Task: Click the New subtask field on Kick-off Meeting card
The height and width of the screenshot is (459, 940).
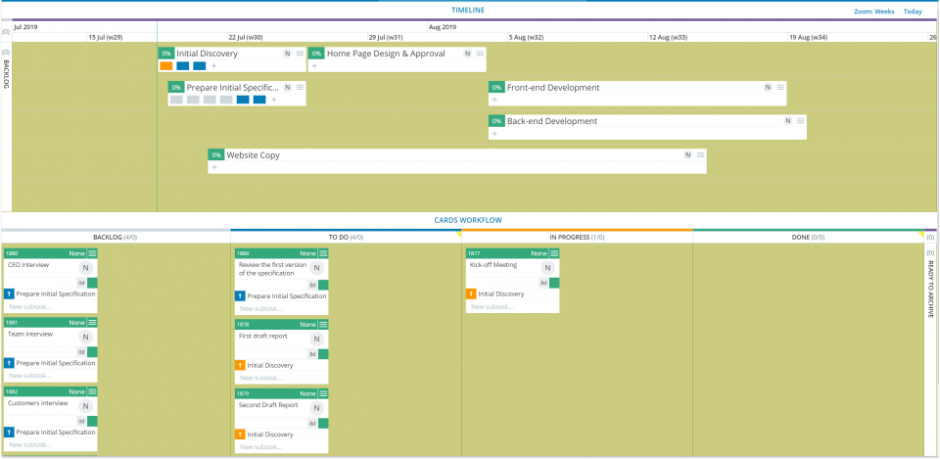Action: tap(494, 306)
